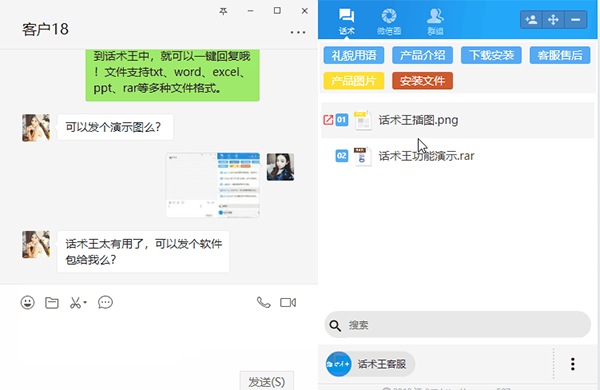Click the 发送(S) send button
Image resolution: width=600 pixels, height=390 pixels.
267,381
